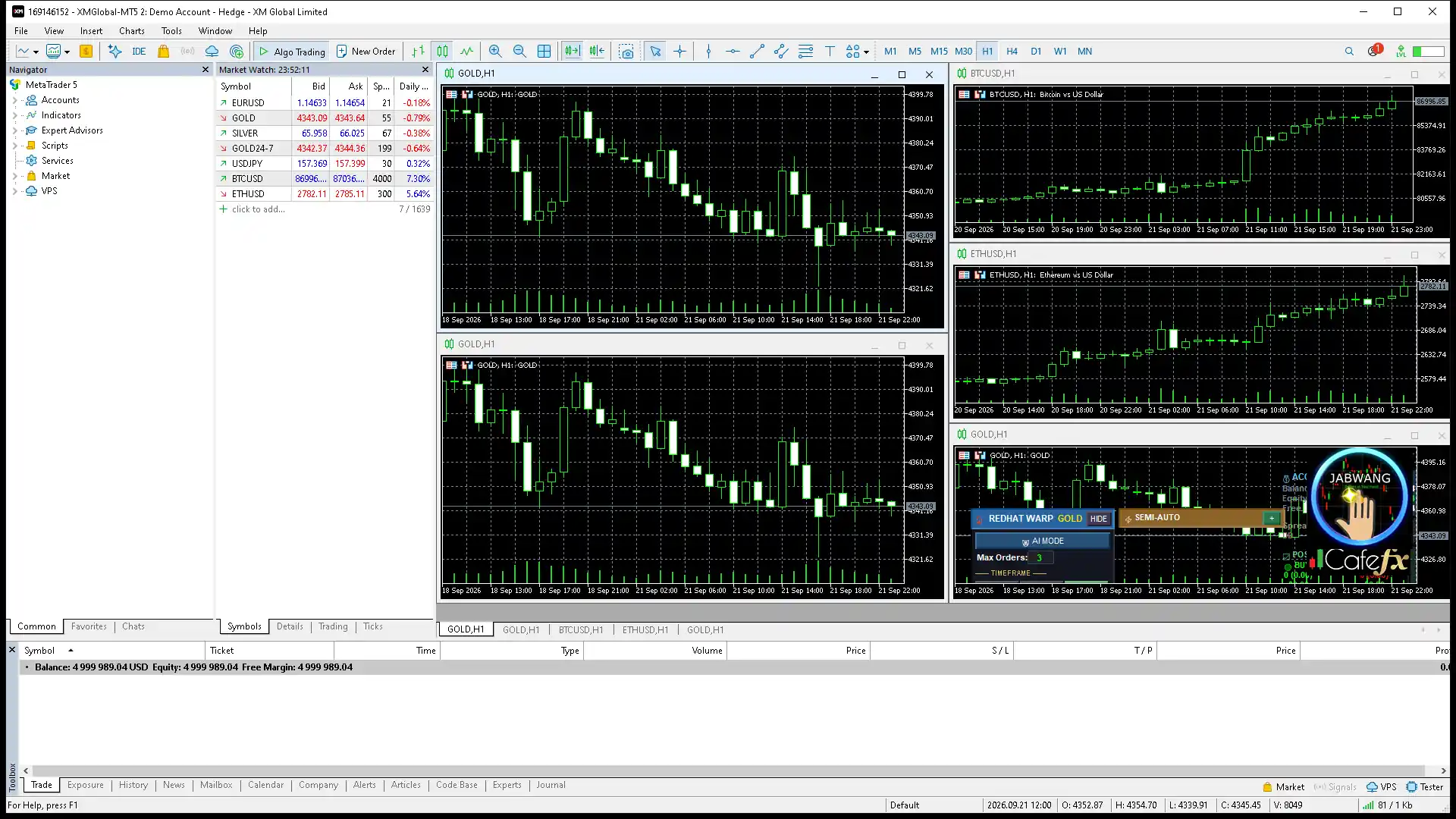Switch to the BTCUSD,H1 chart tab
The width and height of the screenshot is (1456, 819).
click(581, 629)
